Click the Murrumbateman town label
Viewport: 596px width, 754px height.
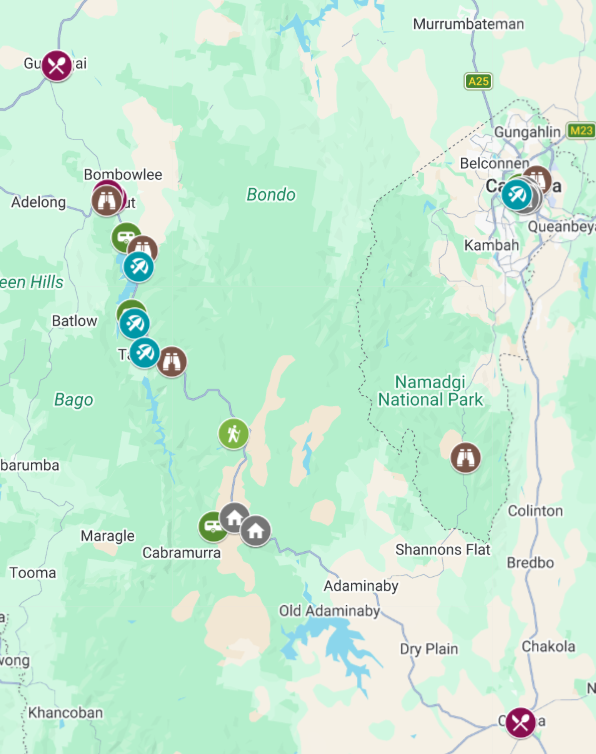(468, 24)
